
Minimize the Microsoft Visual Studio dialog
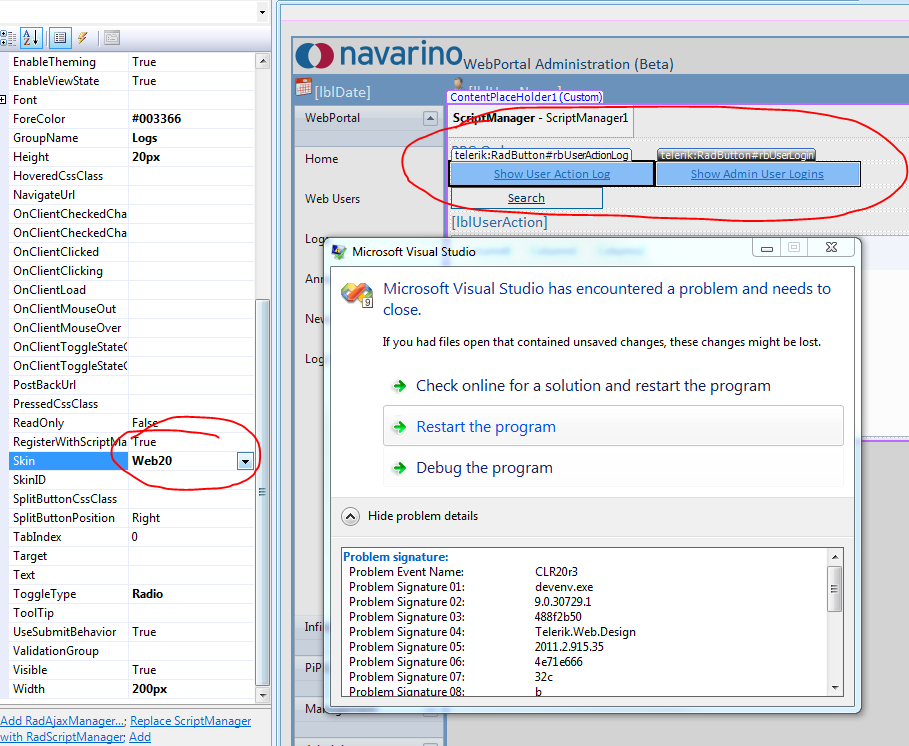pyautogui.click(x=766, y=248)
